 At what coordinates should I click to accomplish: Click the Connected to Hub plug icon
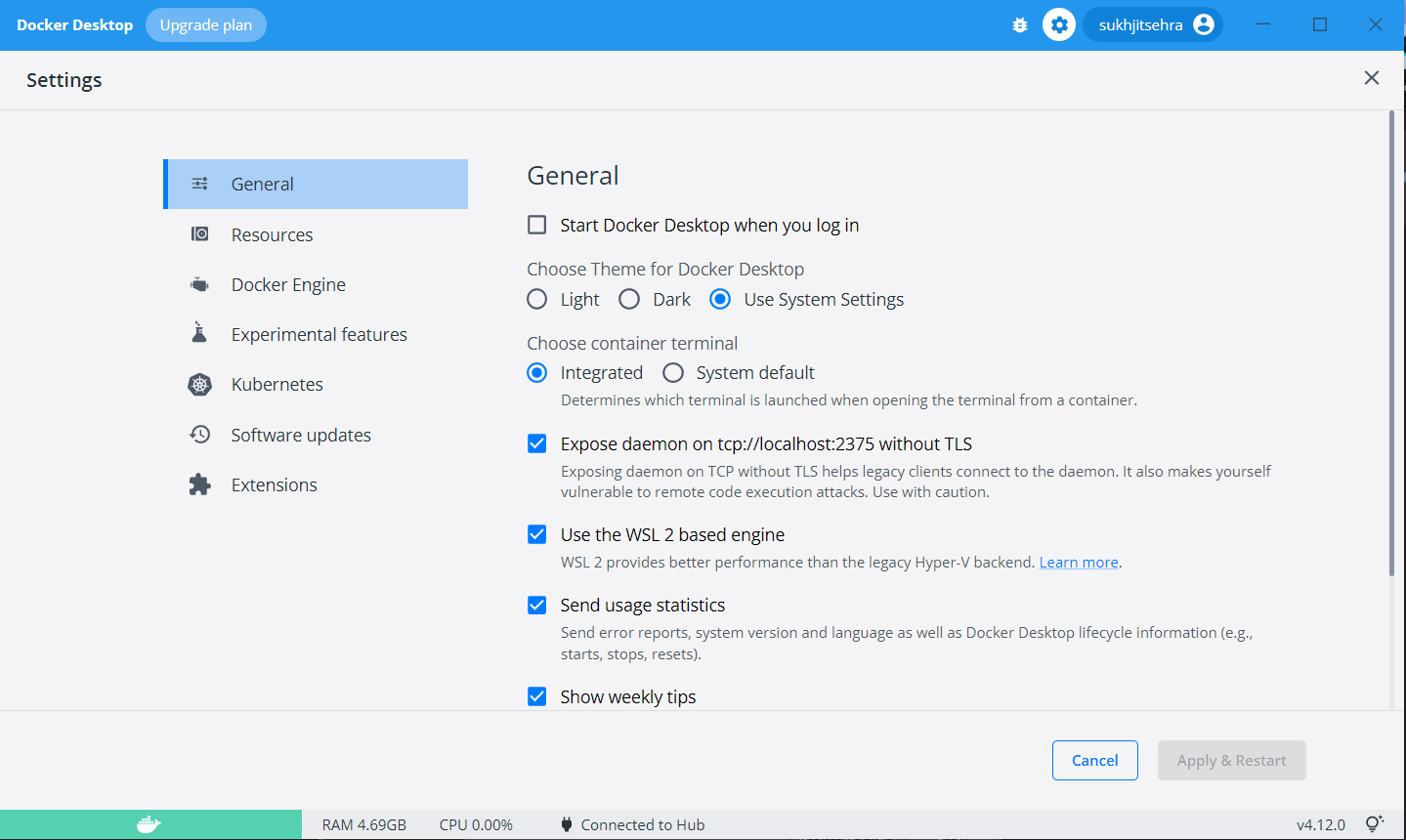coord(567,823)
